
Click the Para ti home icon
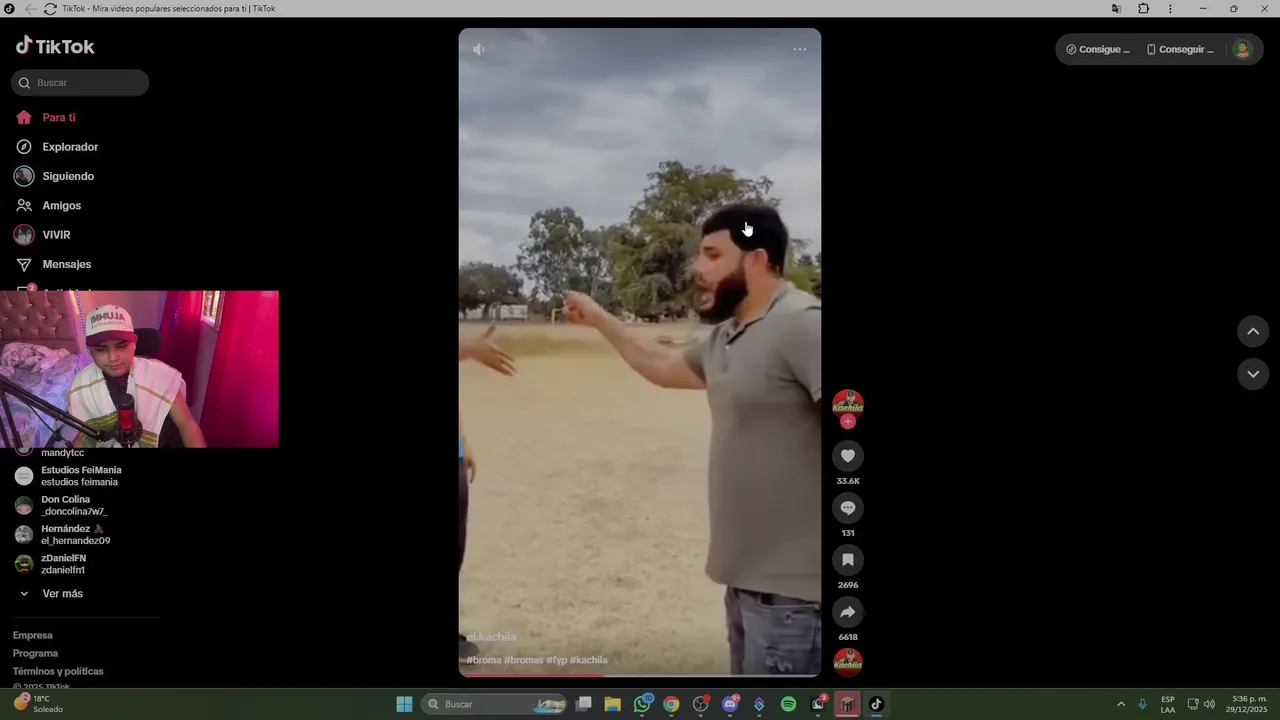[x=24, y=118]
